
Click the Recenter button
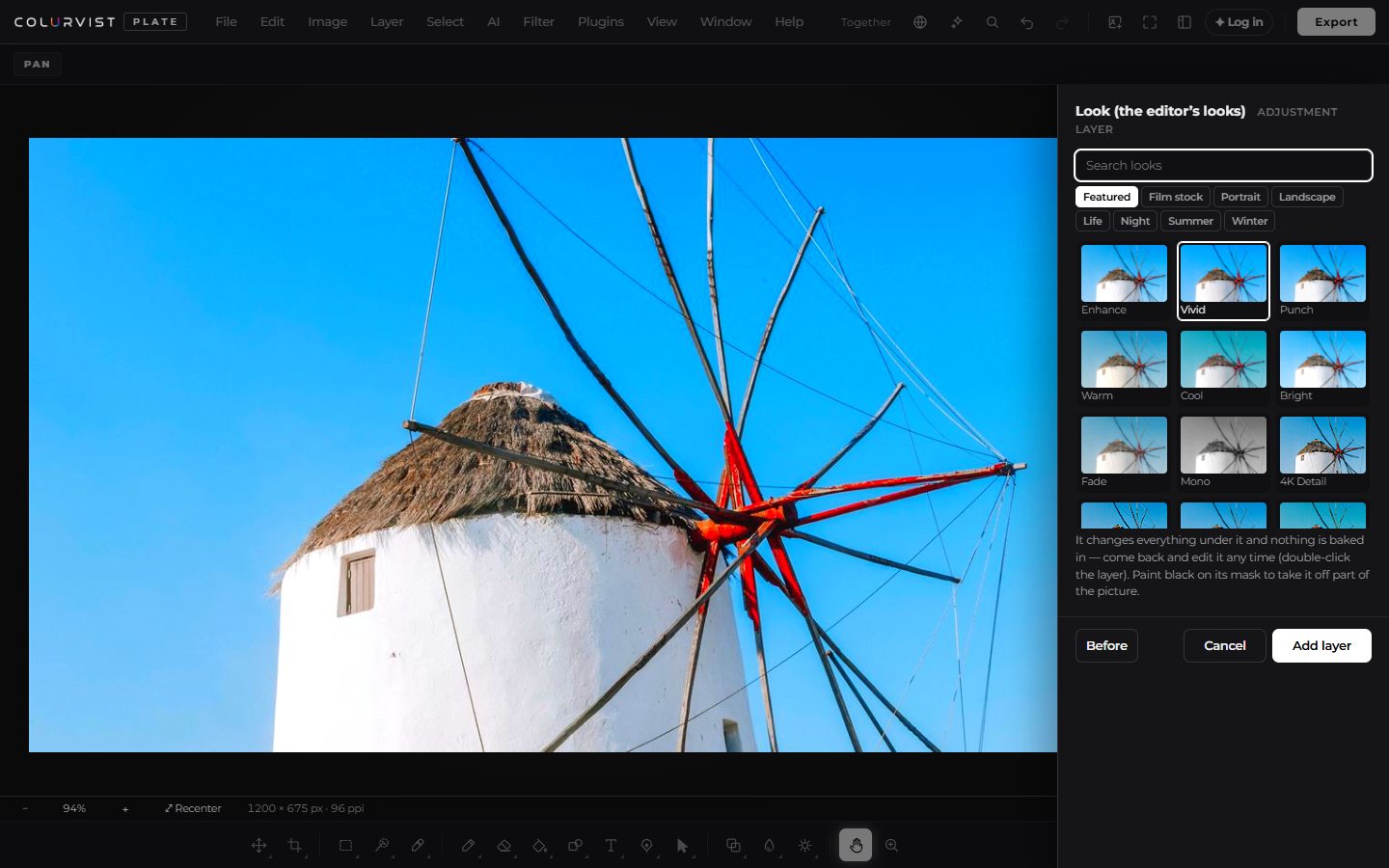193,808
